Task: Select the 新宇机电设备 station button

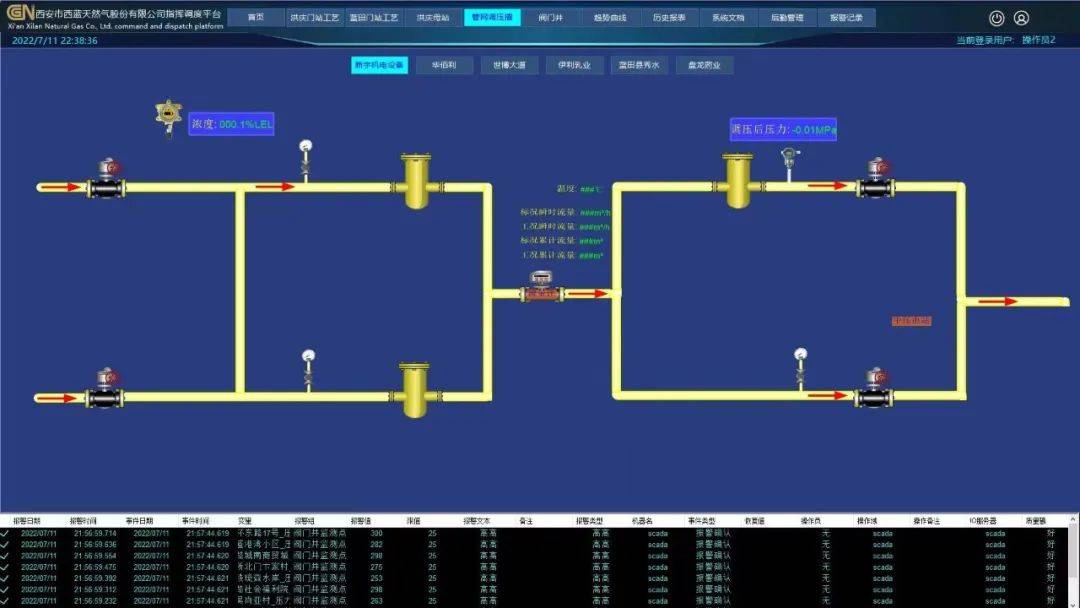Action: (380, 65)
